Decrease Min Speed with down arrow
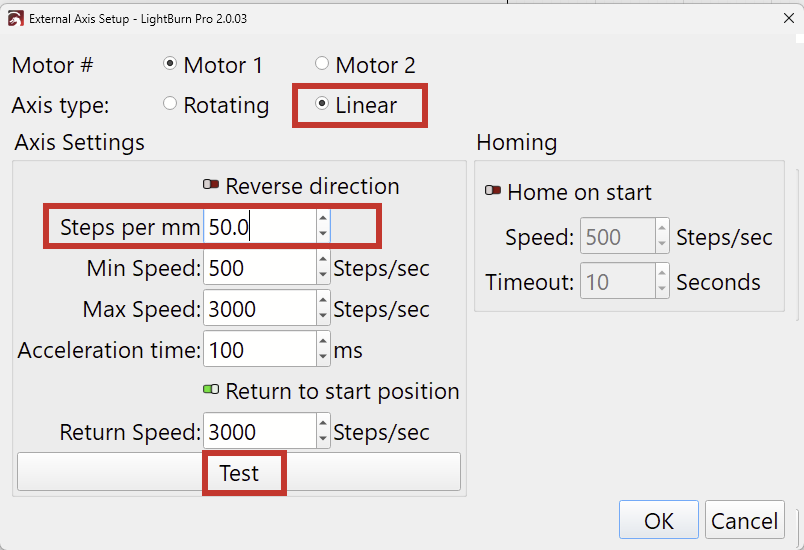Screen dimensions: 804x550 click(x=323, y=276)
